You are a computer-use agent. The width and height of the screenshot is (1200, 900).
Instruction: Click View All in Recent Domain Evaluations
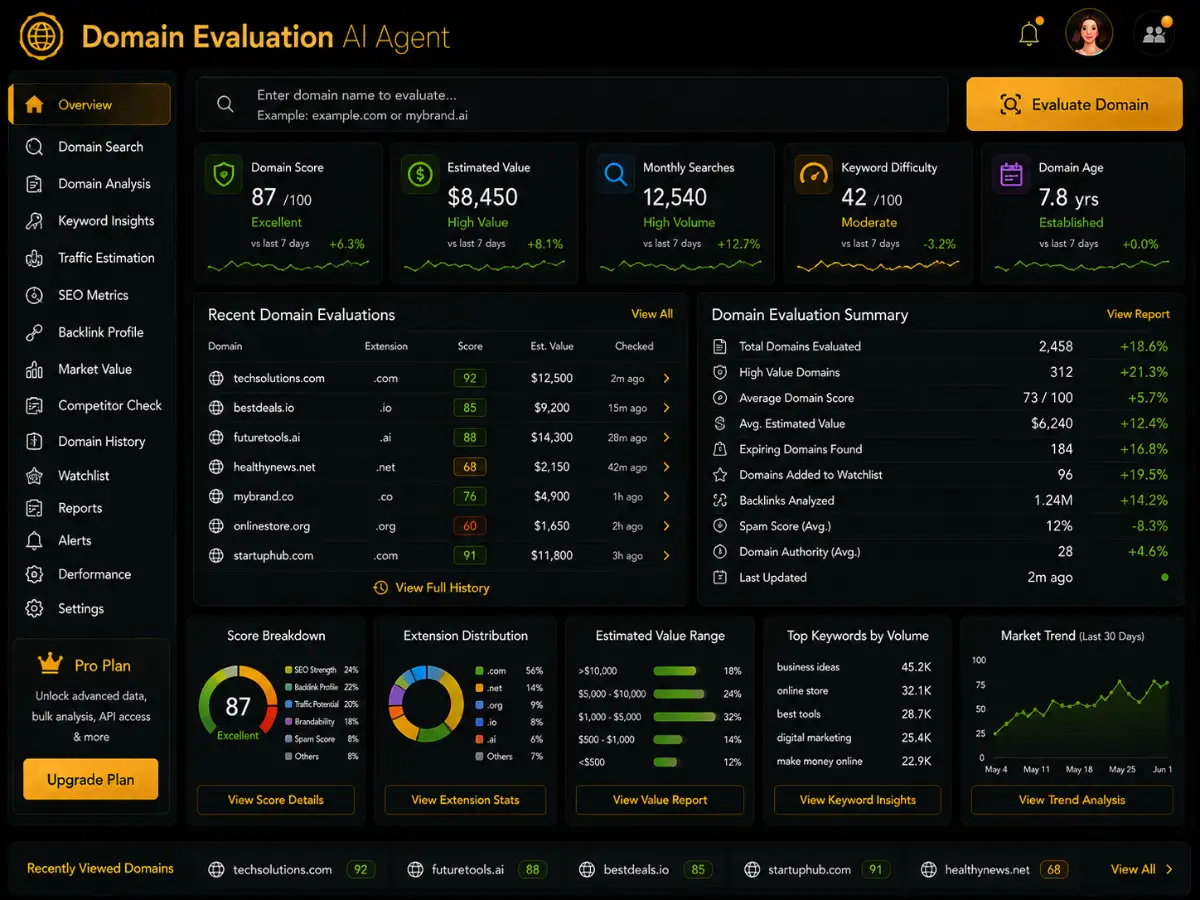(652, 314)
